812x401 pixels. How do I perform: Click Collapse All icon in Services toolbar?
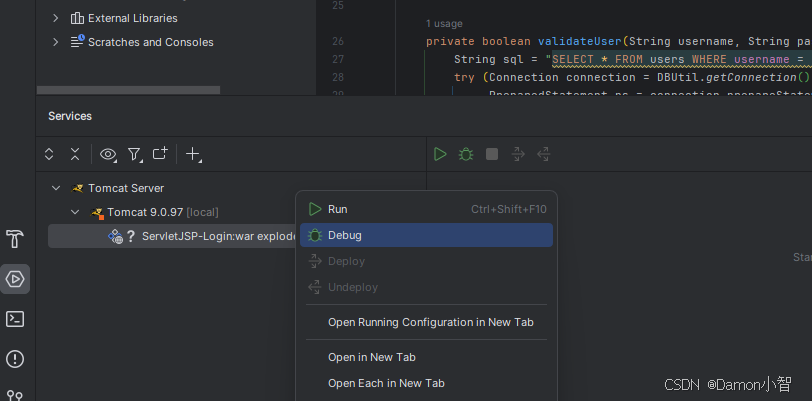click(x=75, y=154)
